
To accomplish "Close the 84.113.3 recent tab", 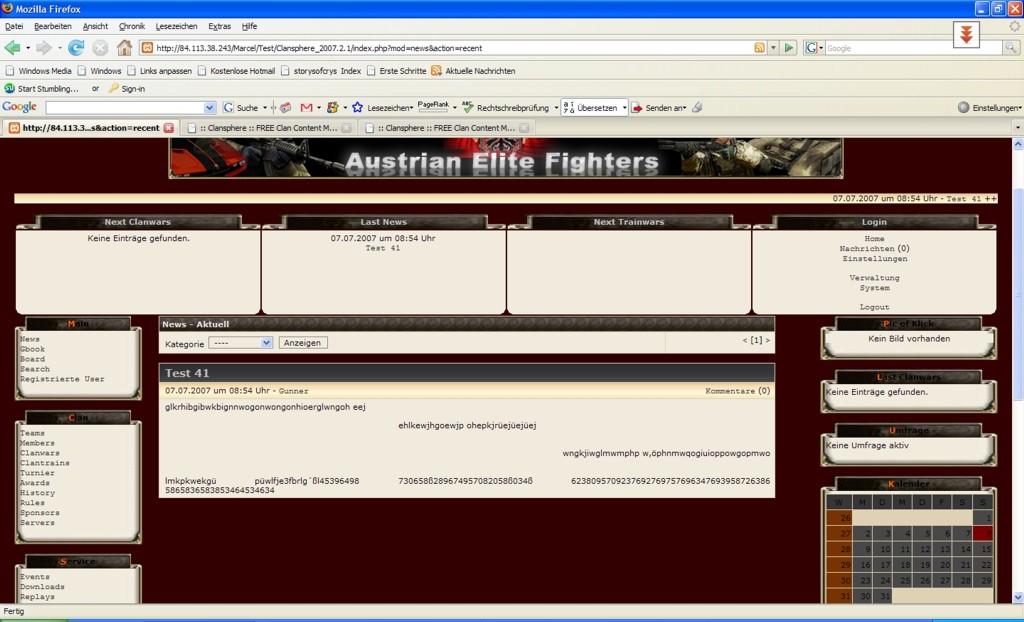I will (x=168, y=127).
